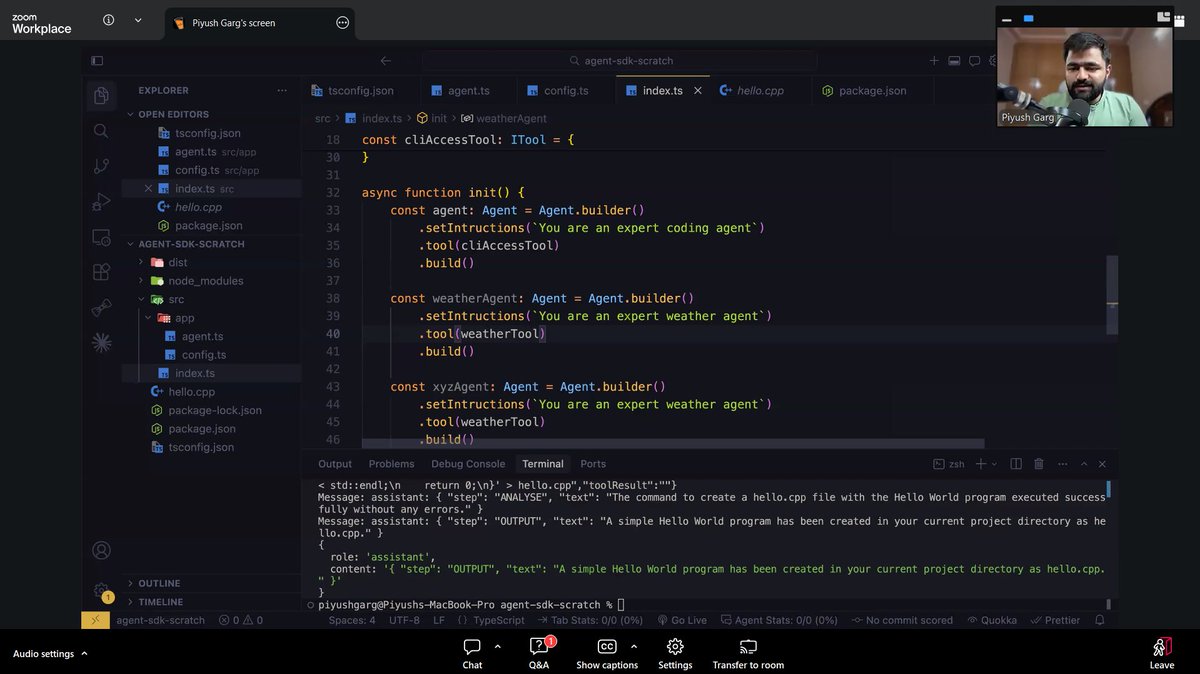The image size is (1200, 674).
Task: Kill the terminal using the trash icon
Action: tap(1039, 464)
